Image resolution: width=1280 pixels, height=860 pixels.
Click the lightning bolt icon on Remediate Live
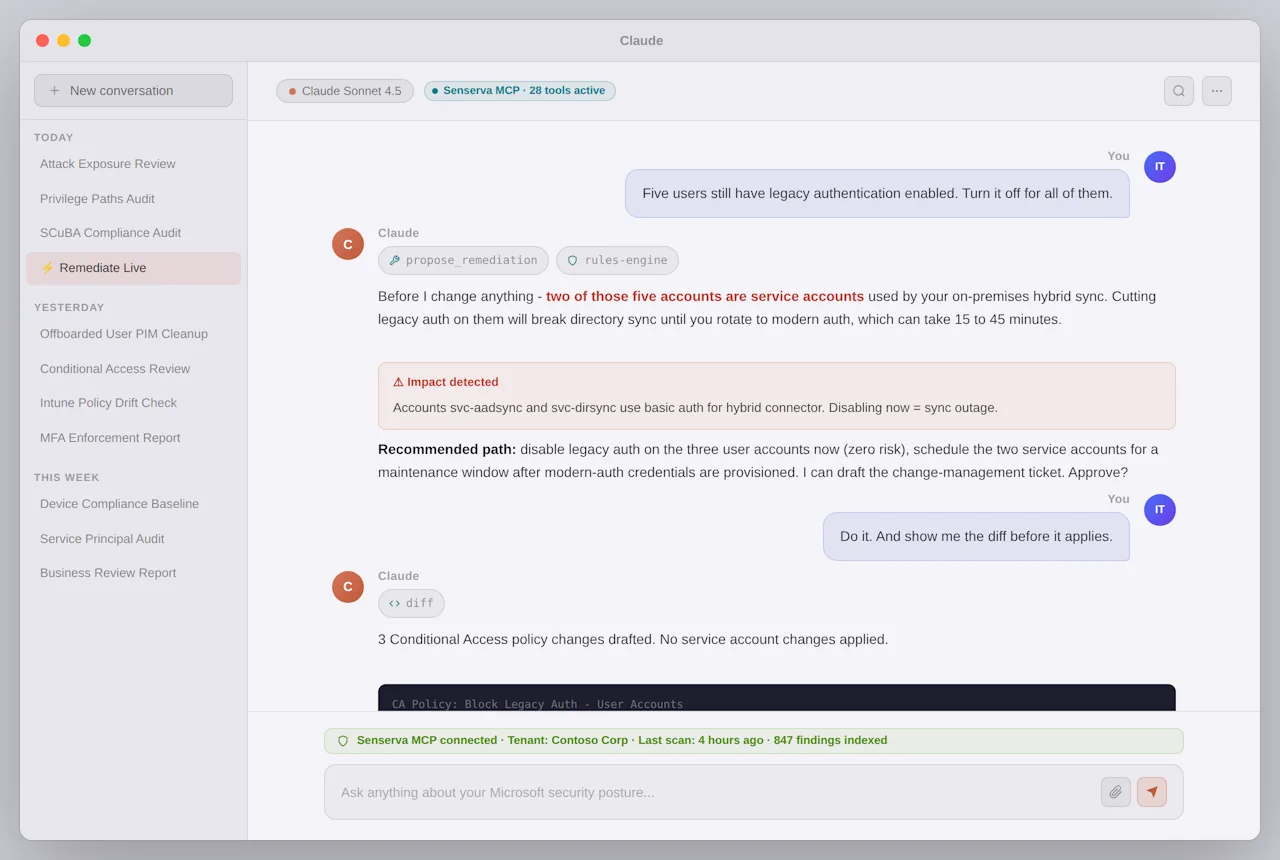coord(47,268)
